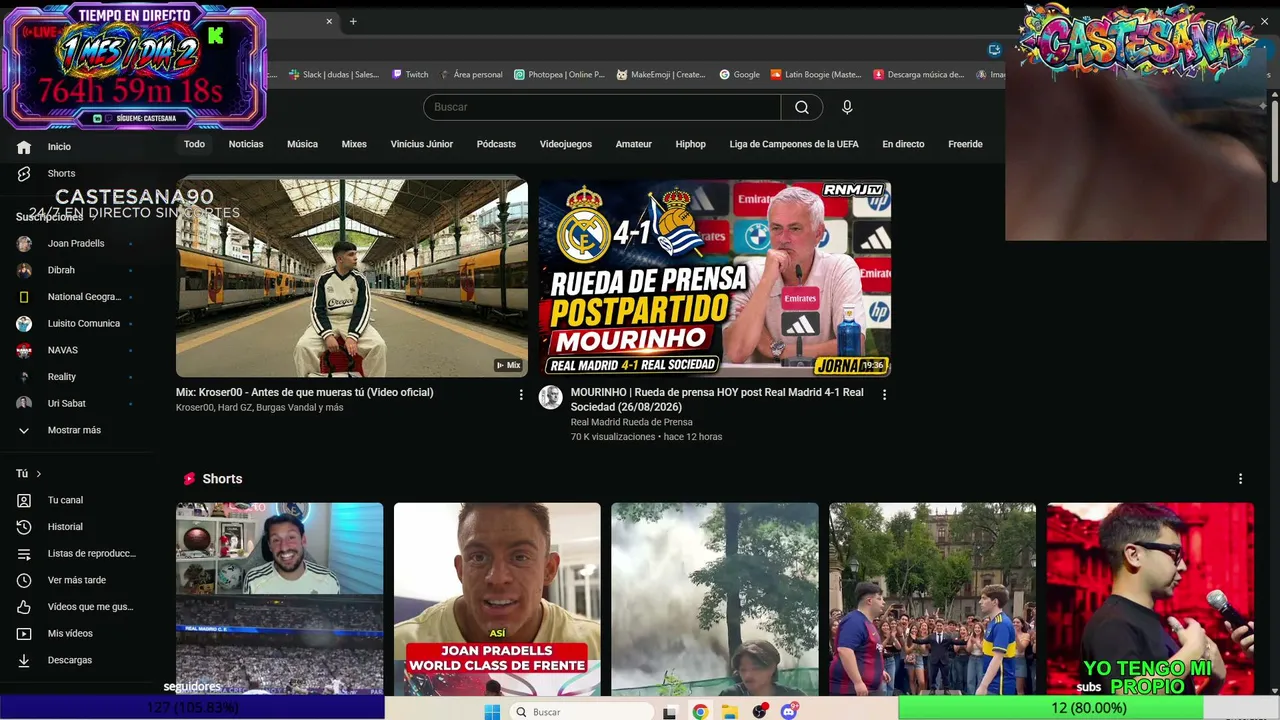Open the Shorts section icon in sidebar
1280x720 pixels.
tap(24, 174)
